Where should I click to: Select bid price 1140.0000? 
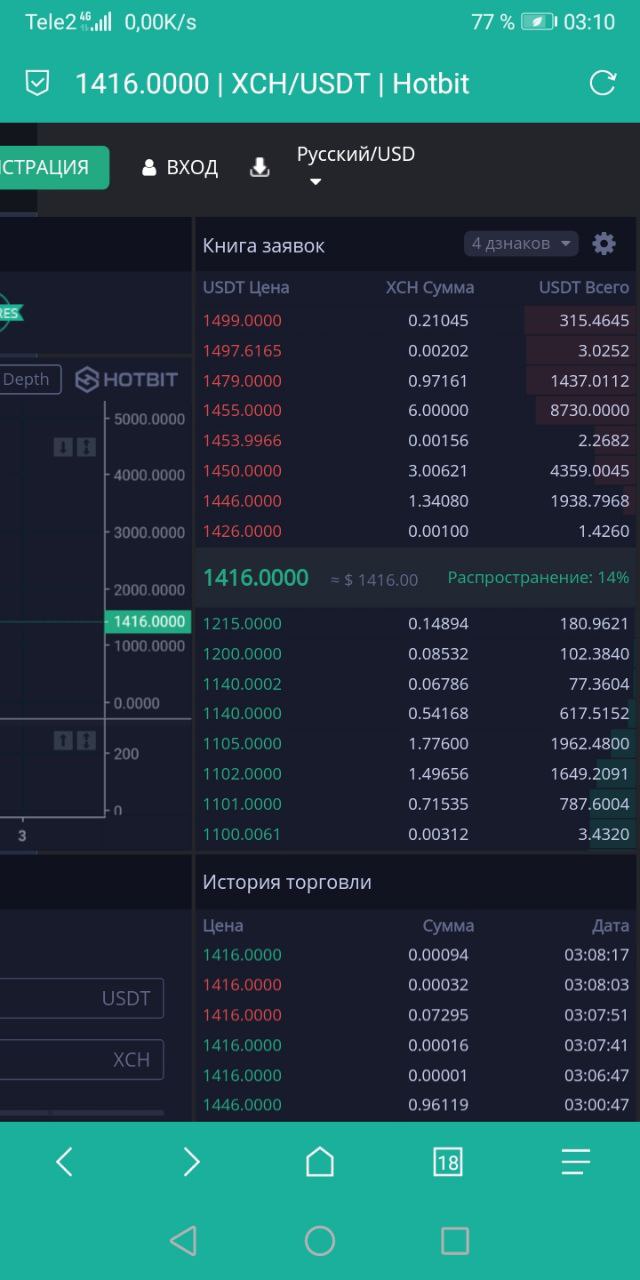pyautogui.click(x=242, y=714)
